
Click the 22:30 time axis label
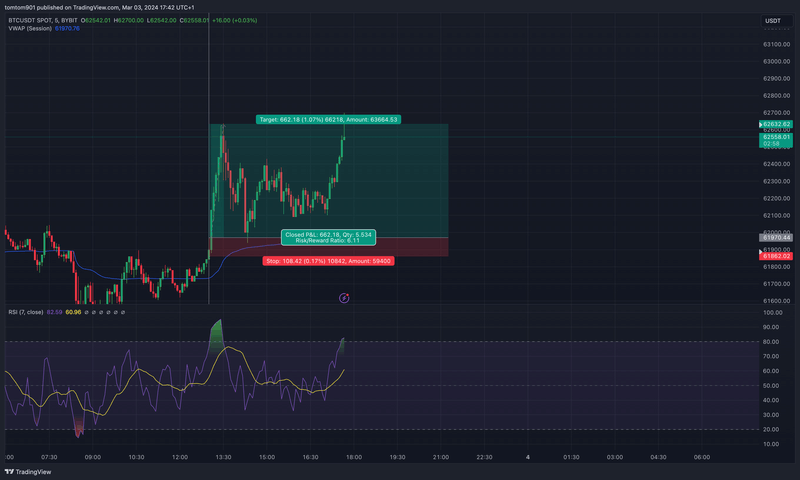(484, 457)
